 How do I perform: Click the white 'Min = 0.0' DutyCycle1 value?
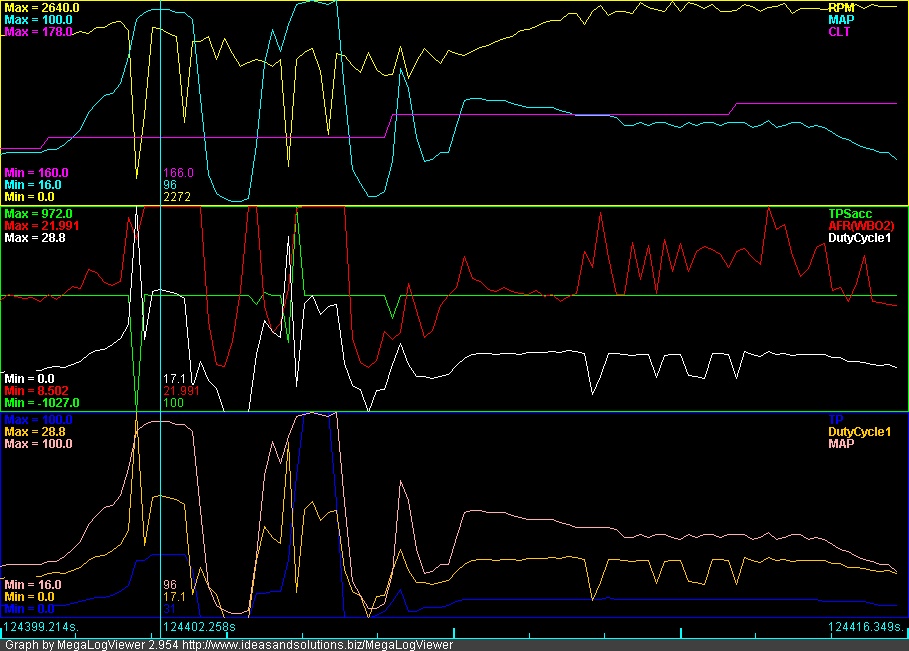coord(29,379)
